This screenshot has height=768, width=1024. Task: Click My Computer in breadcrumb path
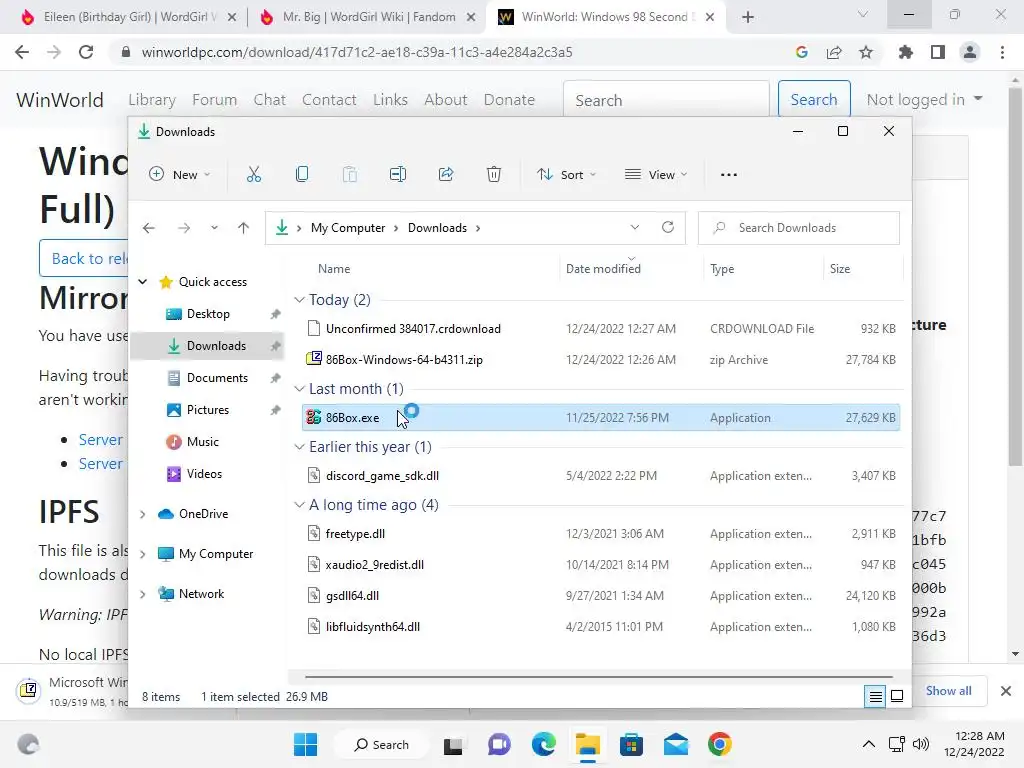[347, 228]
